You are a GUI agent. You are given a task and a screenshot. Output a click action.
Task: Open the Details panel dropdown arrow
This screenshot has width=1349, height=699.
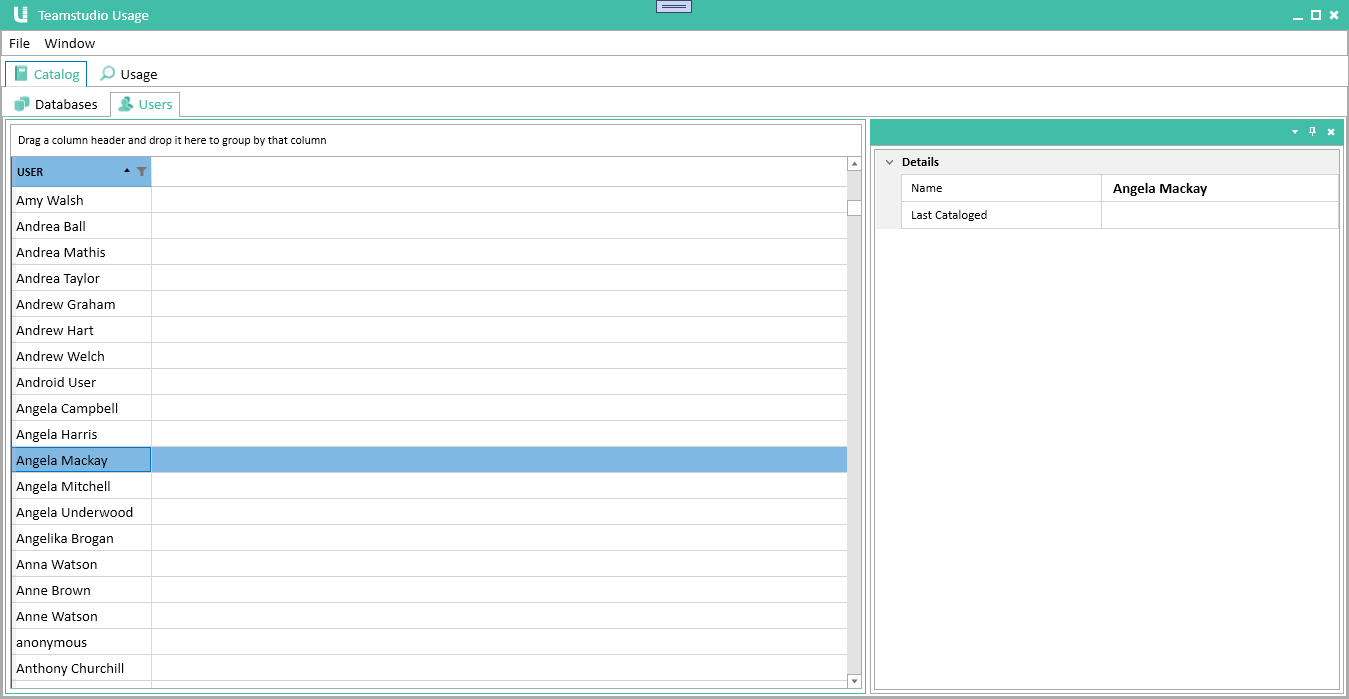pos(1295,131)
